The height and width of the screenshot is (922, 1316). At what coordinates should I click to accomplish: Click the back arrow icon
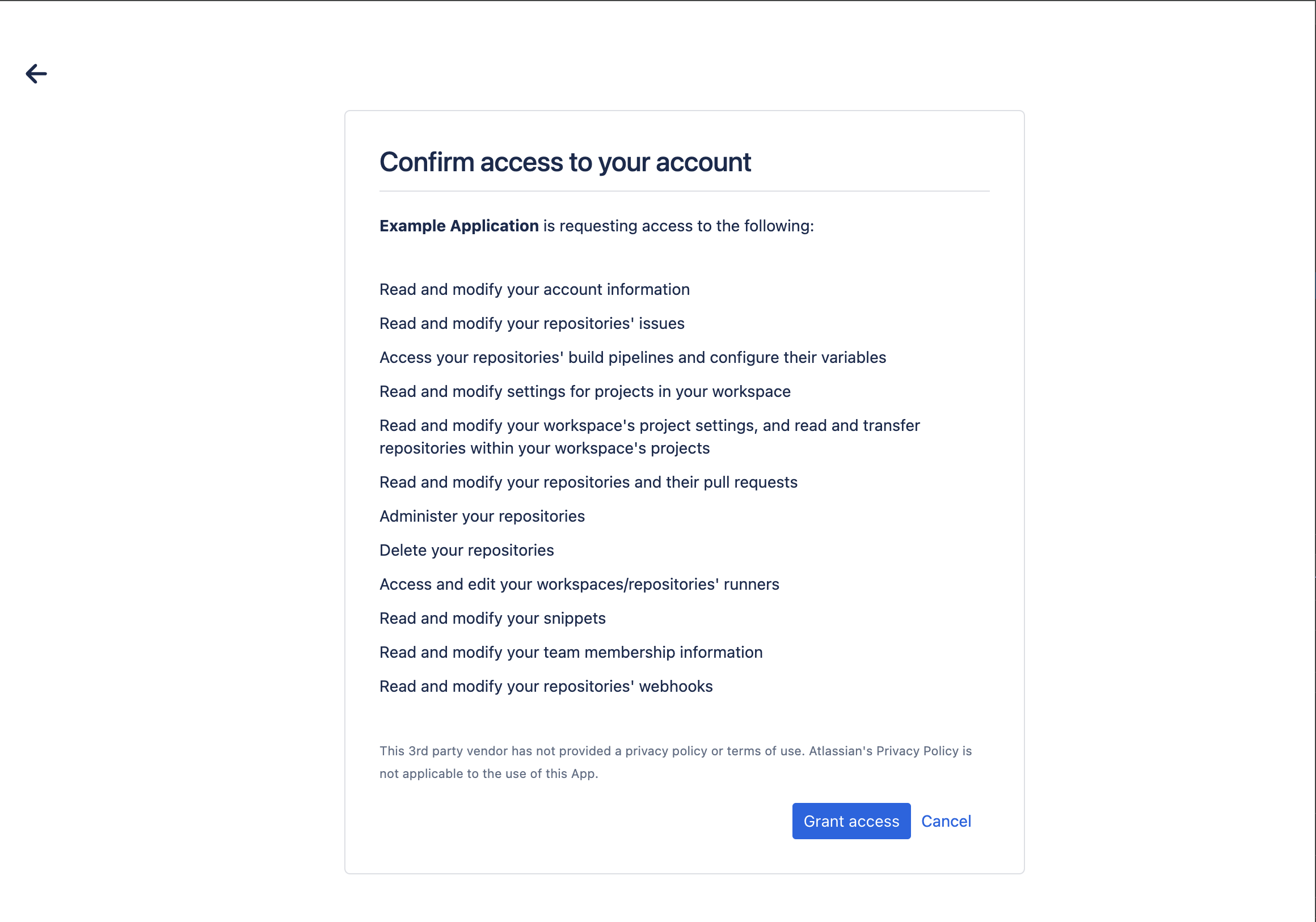click(36, 74)
